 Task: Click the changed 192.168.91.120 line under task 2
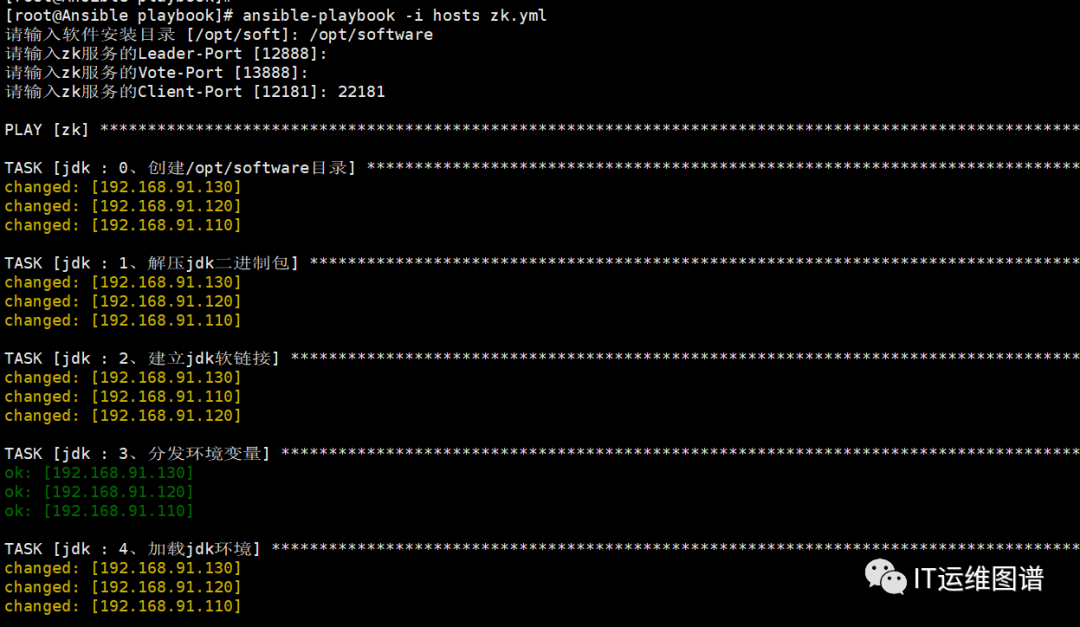pos(123,415)
